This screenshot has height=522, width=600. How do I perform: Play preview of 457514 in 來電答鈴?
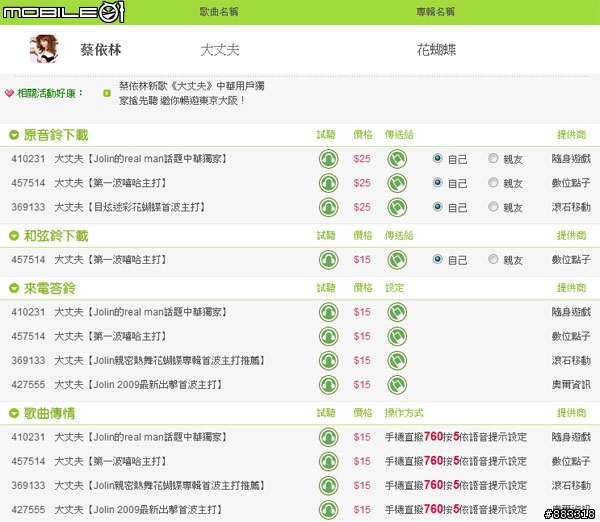point(328,336)
